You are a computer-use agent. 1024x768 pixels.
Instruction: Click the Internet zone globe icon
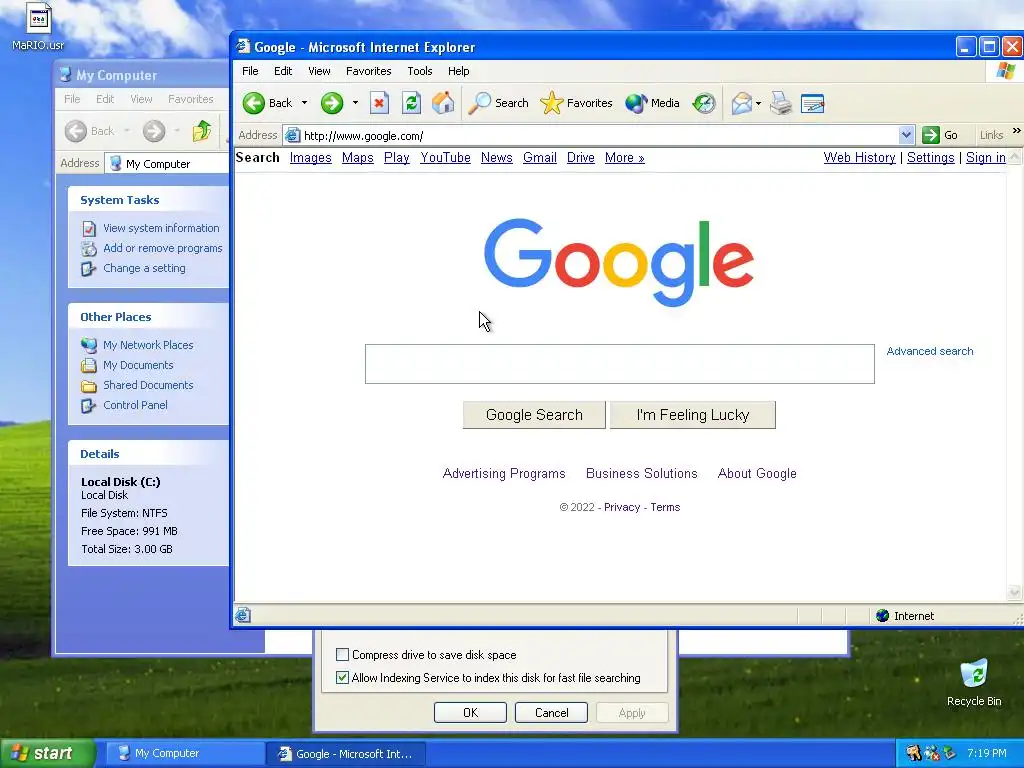pyautogui.click(x=882, y=615)
